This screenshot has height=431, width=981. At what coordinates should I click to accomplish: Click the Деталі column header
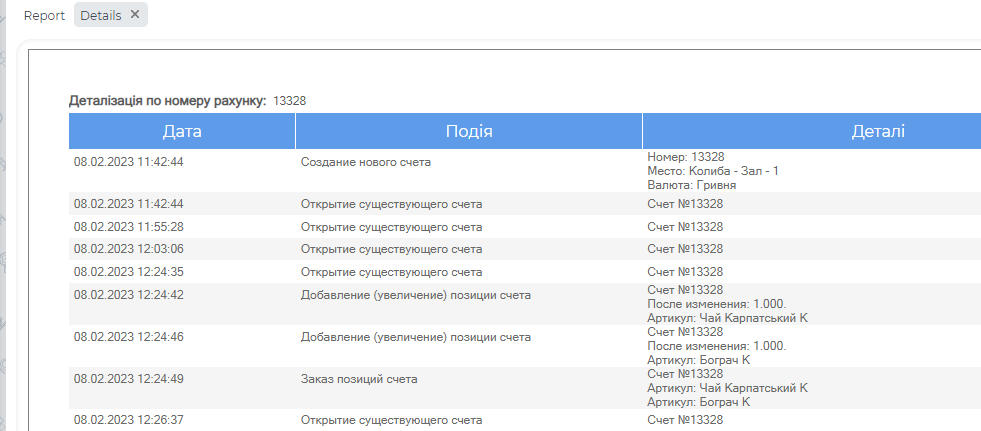point(878,131)
